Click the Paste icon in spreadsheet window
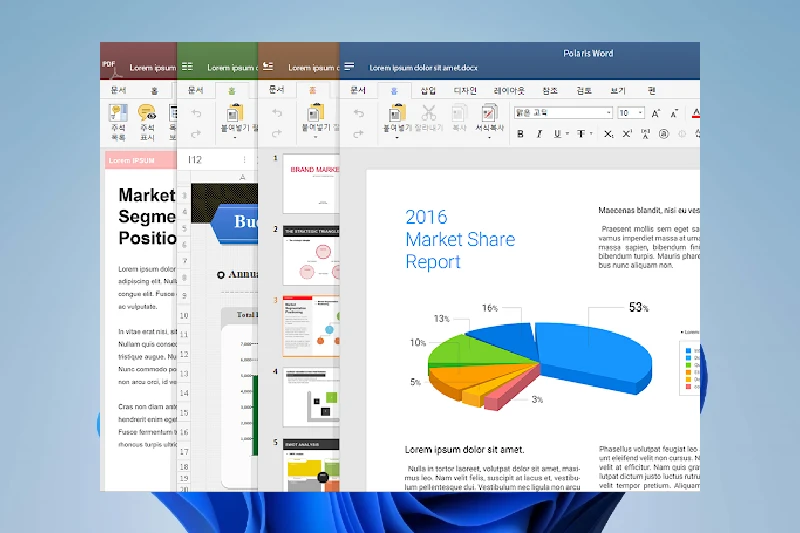Viewport: 800px width, 533px height. point(235,113)
